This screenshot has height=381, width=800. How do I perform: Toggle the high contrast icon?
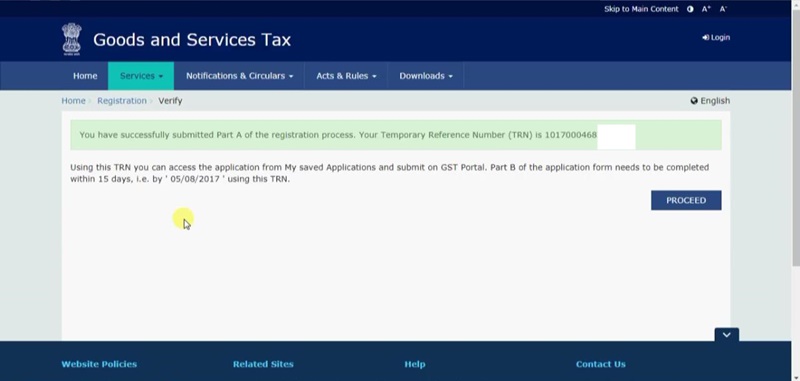(x=690, y=9)
